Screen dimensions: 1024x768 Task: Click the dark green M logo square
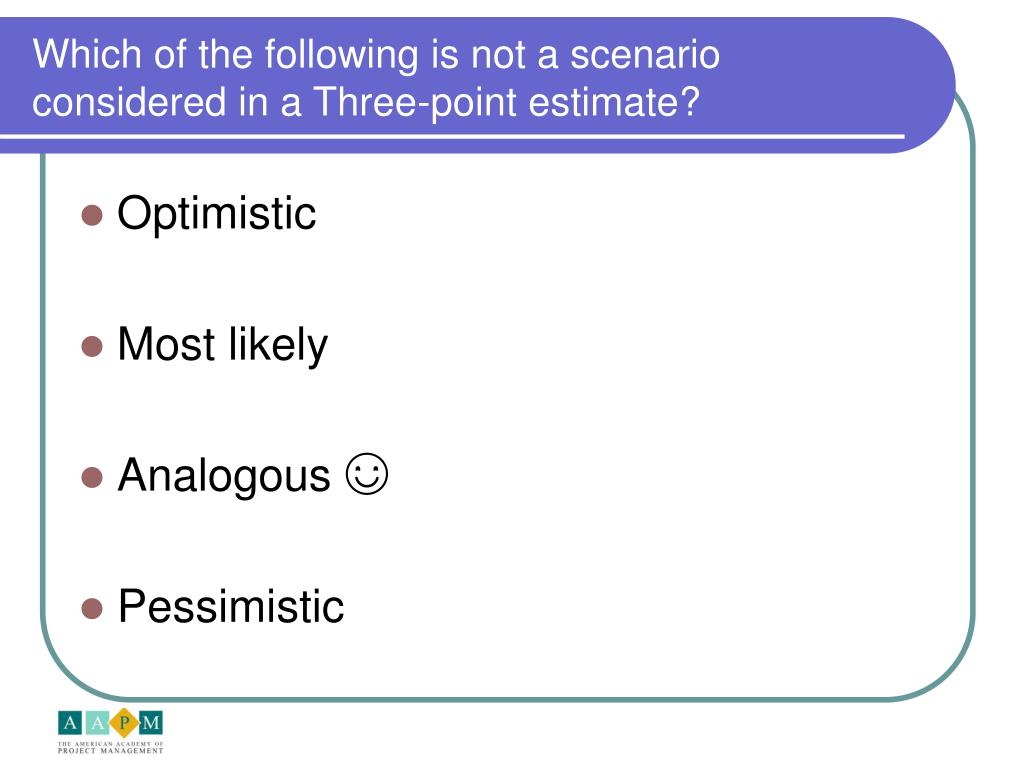[151, 722]
